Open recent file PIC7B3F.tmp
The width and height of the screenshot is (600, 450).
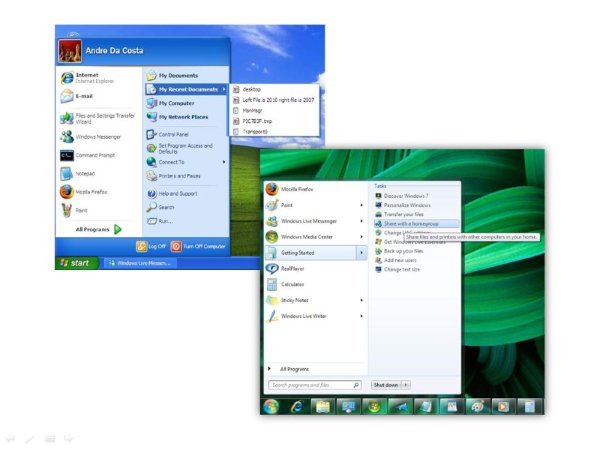click(x=253, y=121)
